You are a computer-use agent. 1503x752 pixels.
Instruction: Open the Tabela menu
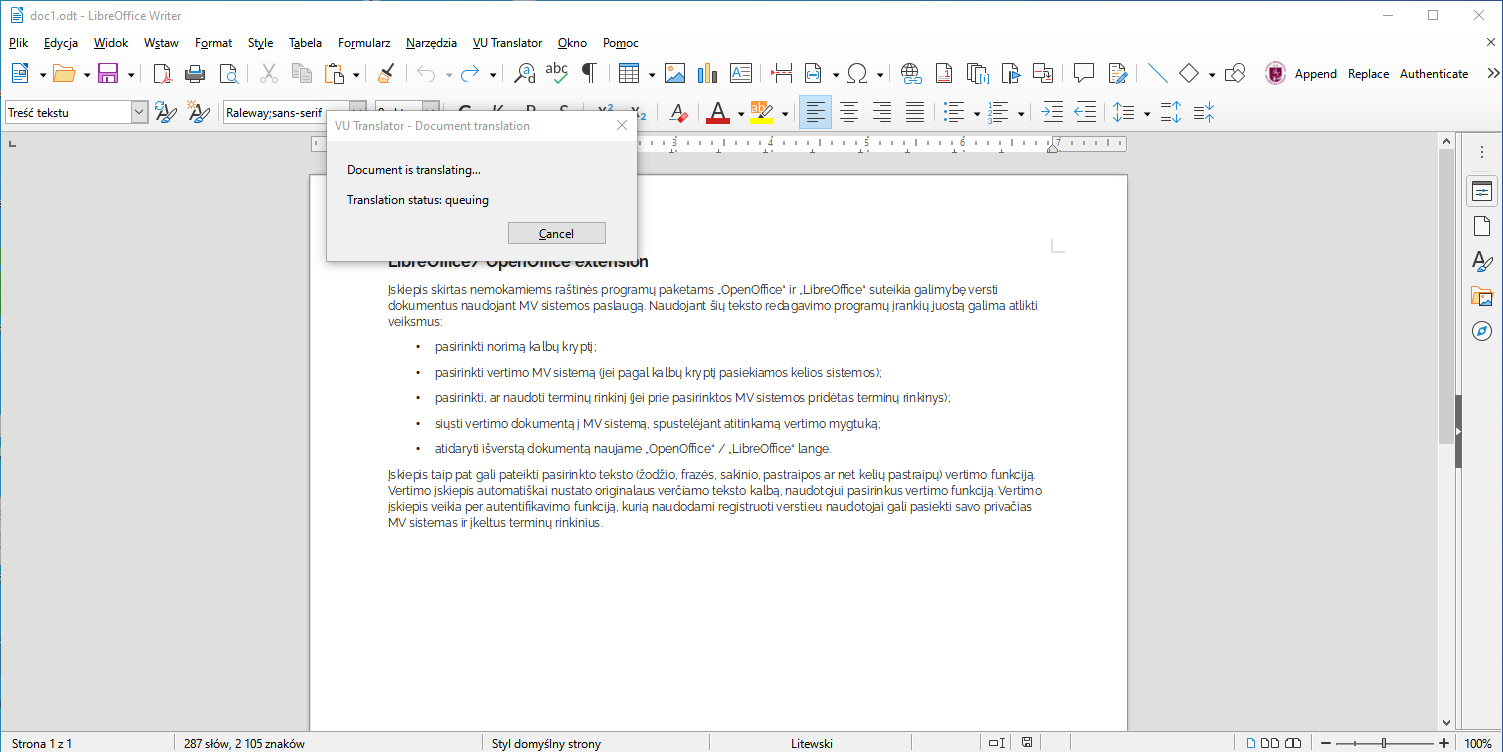[305, 43]
